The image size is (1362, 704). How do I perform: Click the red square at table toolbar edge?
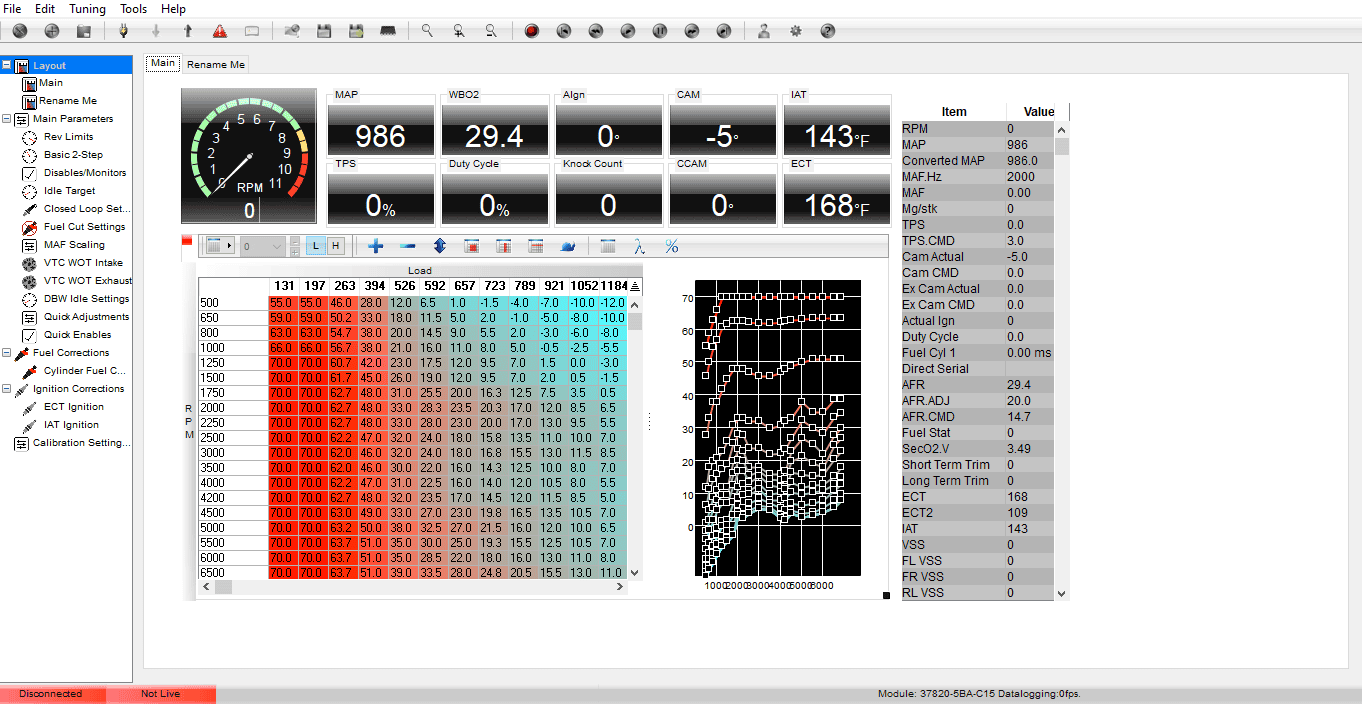186,241
